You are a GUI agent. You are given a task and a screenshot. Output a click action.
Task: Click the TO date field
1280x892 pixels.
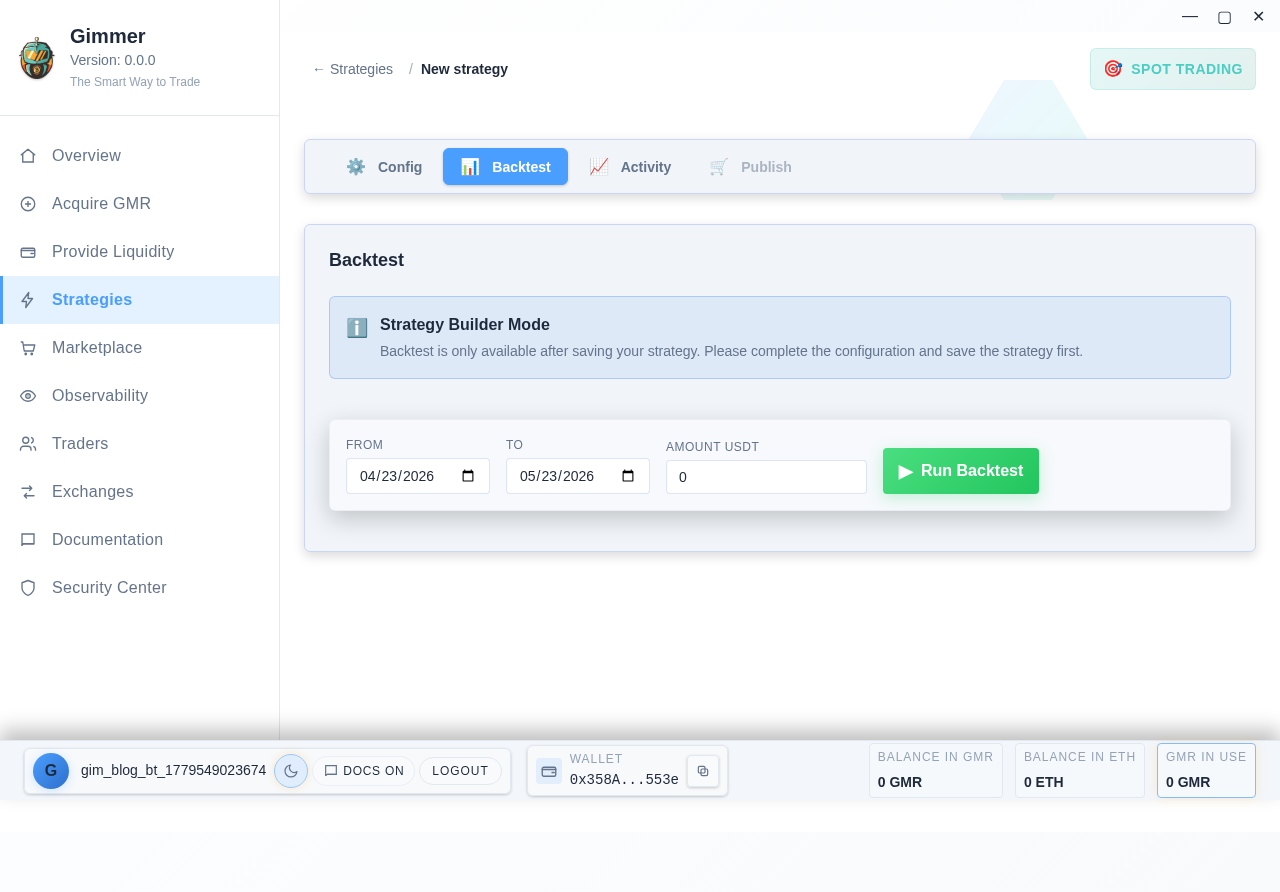[578, 476]
